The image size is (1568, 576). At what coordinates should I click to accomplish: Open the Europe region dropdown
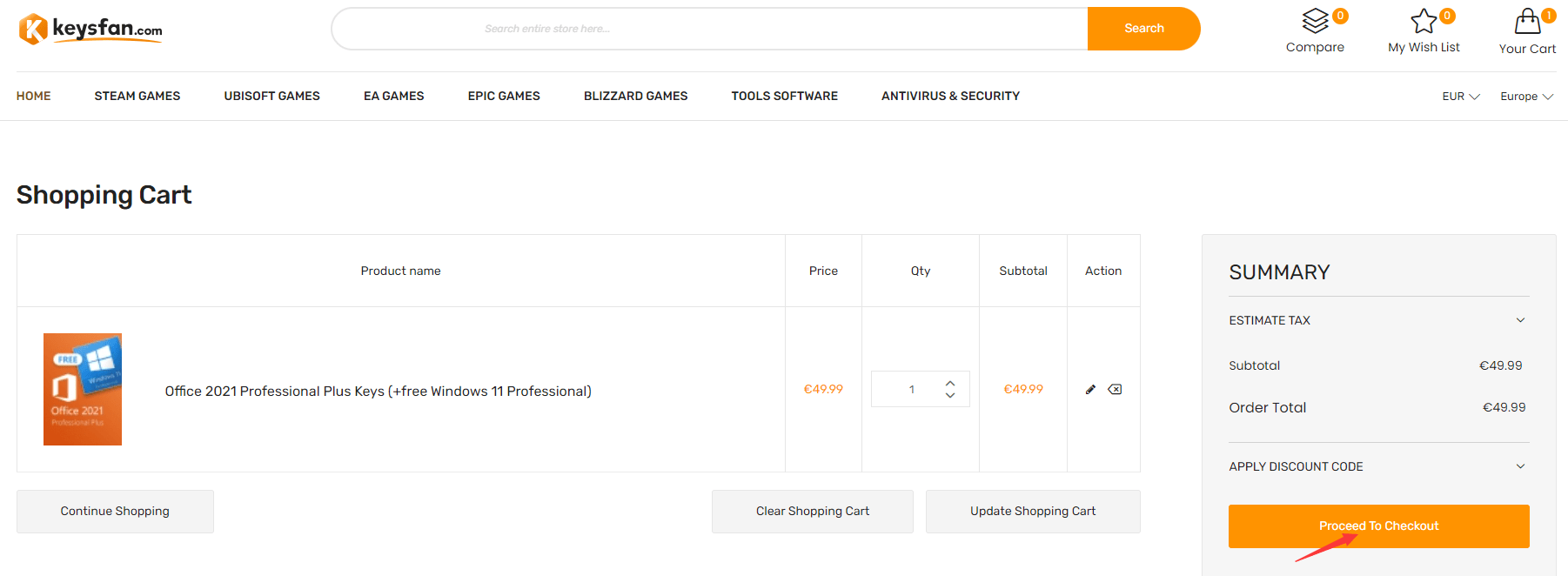tap(1526, 97)
